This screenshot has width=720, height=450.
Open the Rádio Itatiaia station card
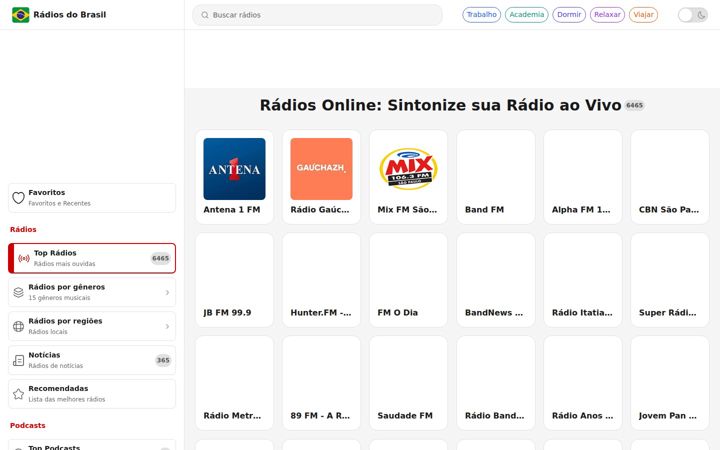tap(583, 280)
